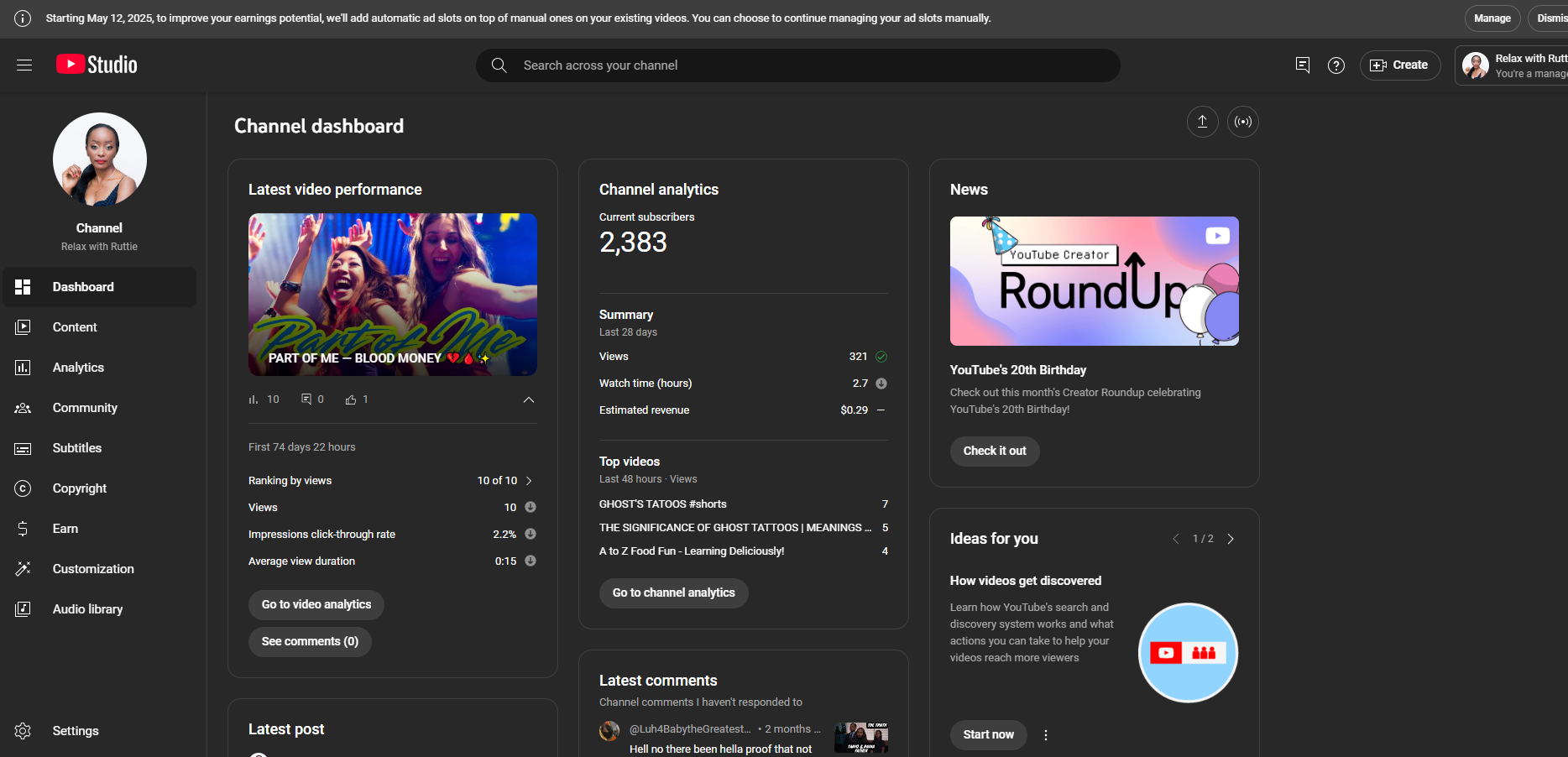Click the likes thumbs-up icon under the video
The width and height of the screenshot is (1568, 757).
click(351, 399)
